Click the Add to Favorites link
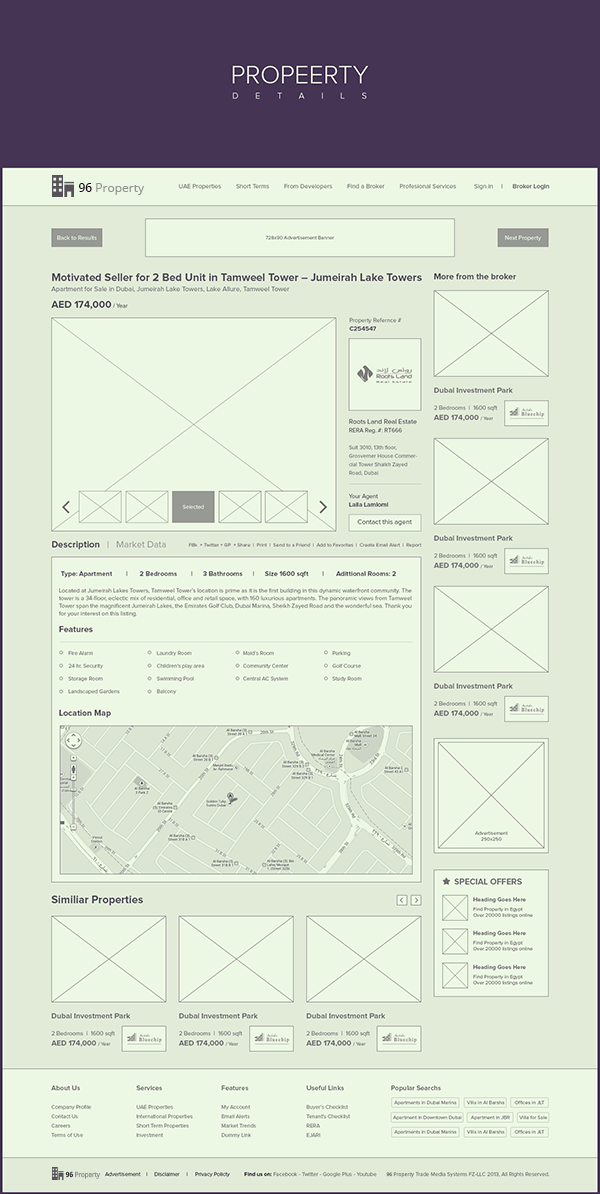This screenshot has width=600, height=1194. click(335, 545)
